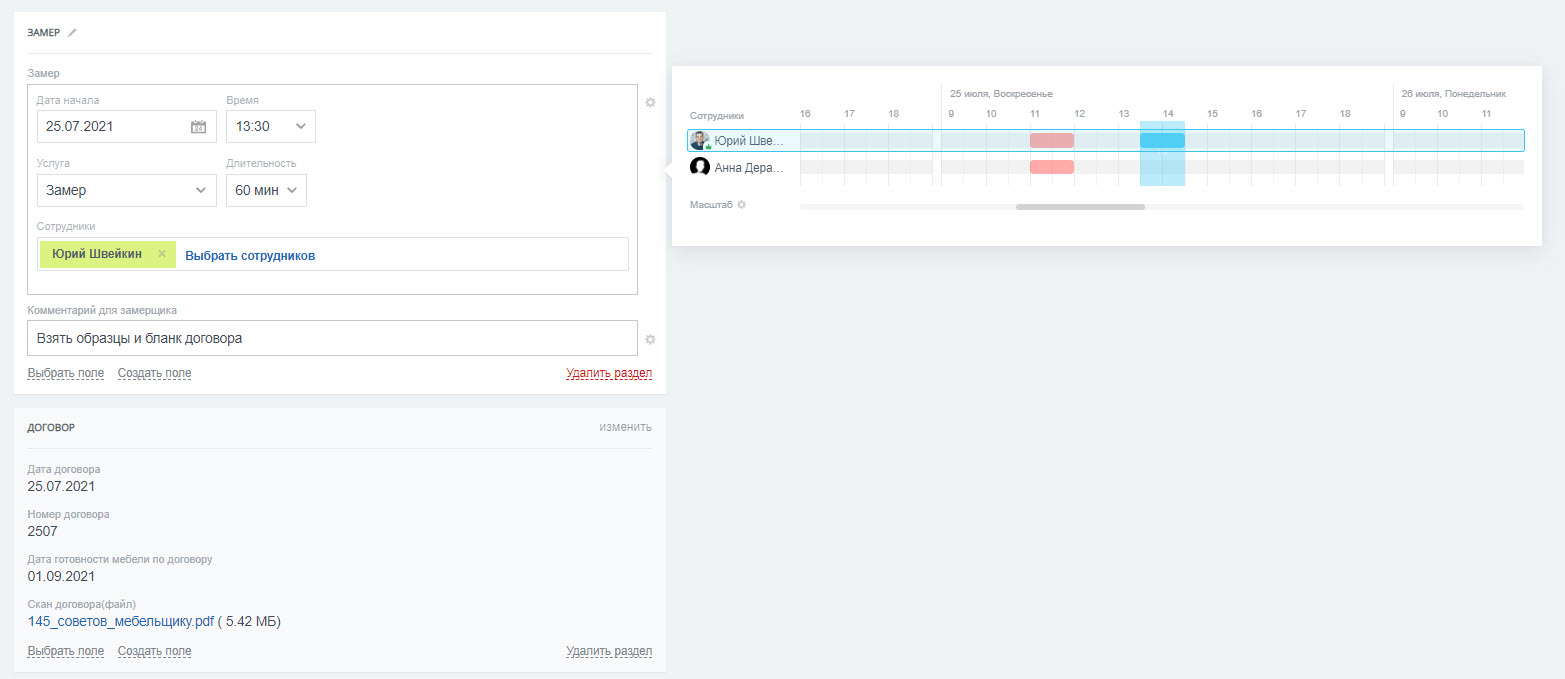
Task: Click изменить in the Договор section
Action: pyautogui.click(x=625, y=427)
